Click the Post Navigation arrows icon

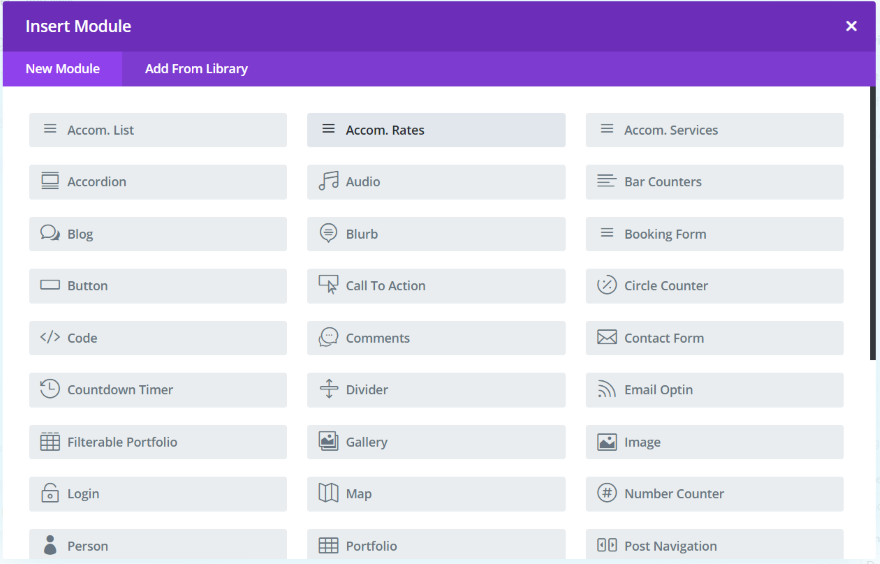click(x=607, y=545)
